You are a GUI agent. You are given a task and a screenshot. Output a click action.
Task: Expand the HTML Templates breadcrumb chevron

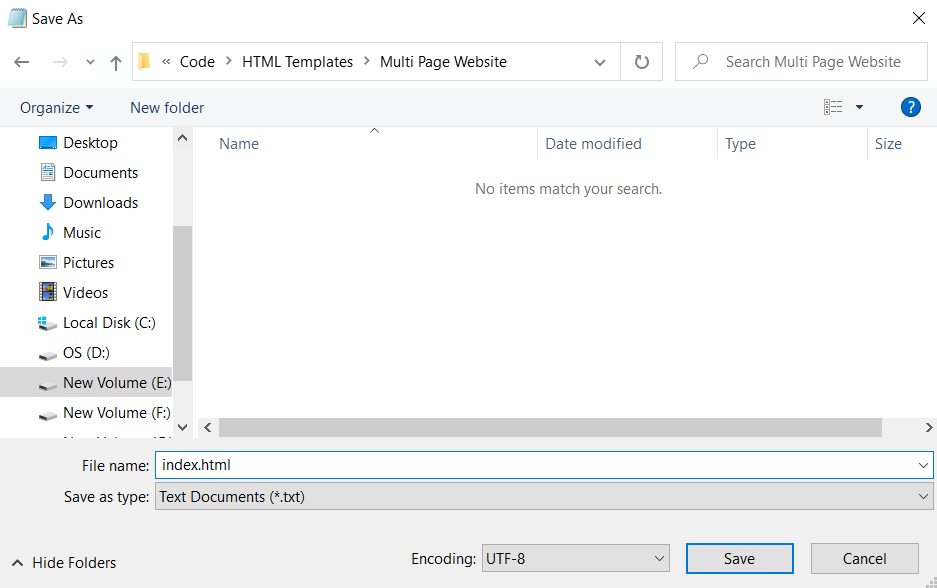click(366, 61)
